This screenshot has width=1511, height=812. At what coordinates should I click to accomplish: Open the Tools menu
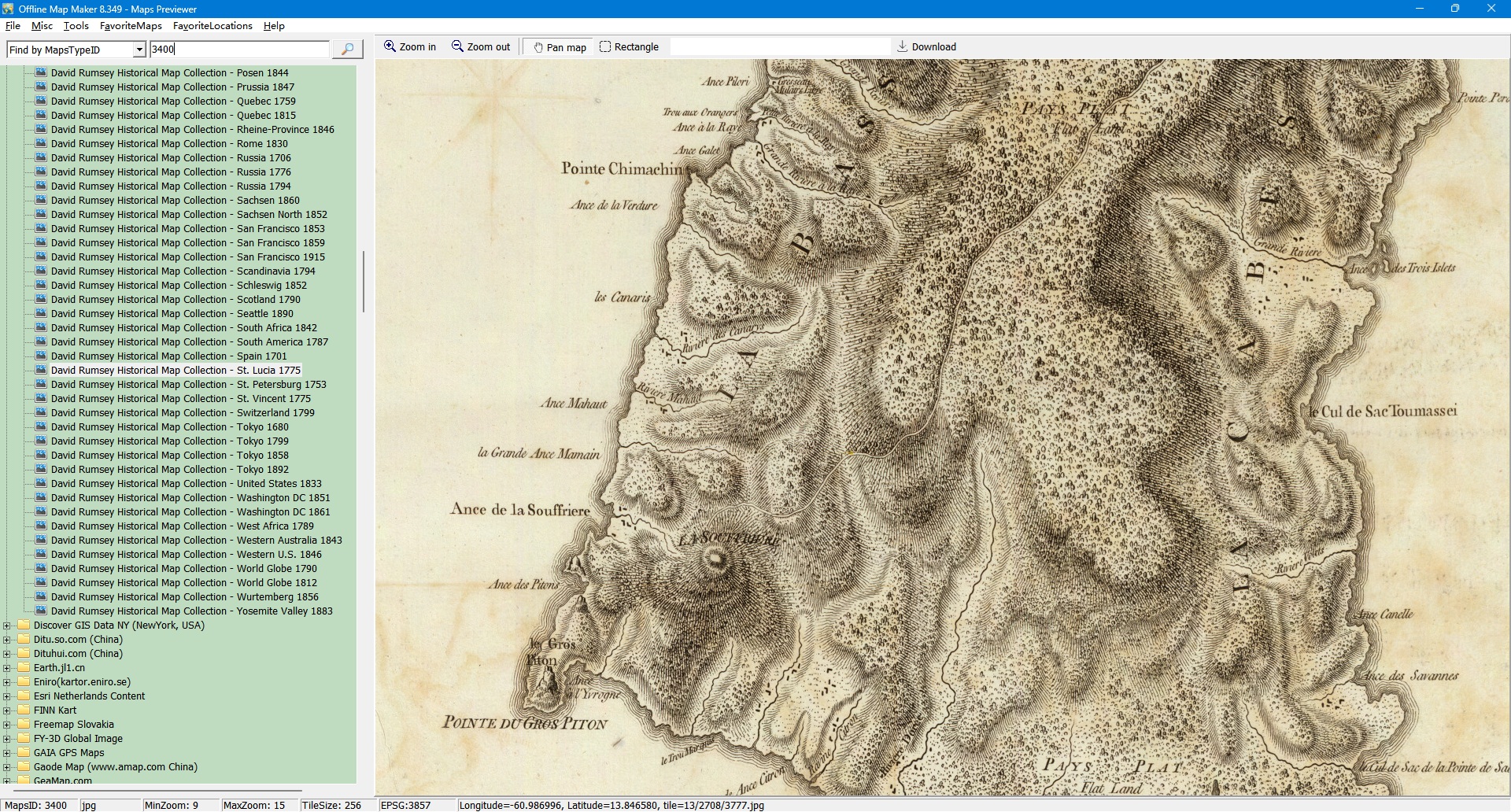[76, 26]
